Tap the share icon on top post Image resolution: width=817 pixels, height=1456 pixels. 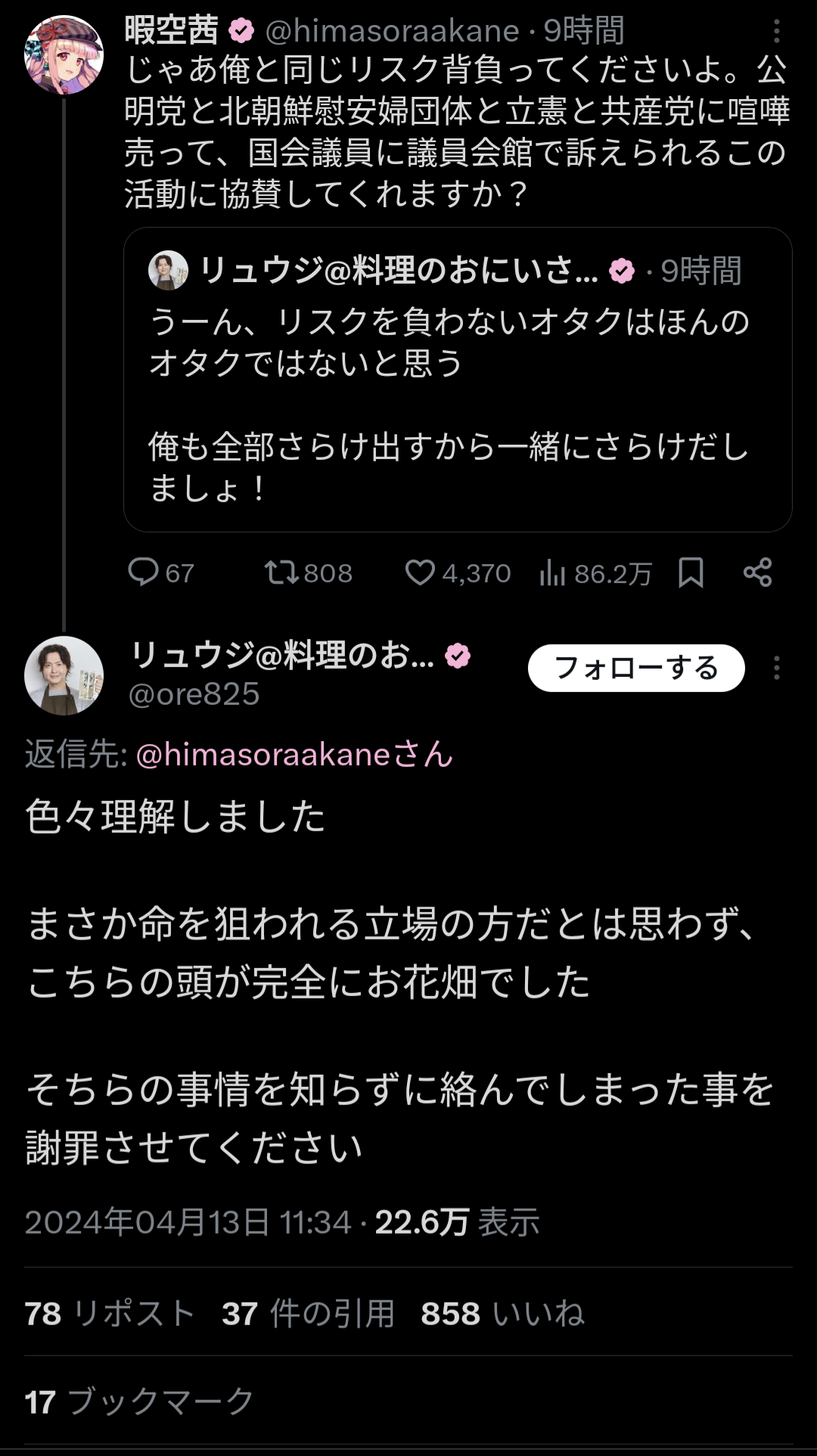point(757,573)
